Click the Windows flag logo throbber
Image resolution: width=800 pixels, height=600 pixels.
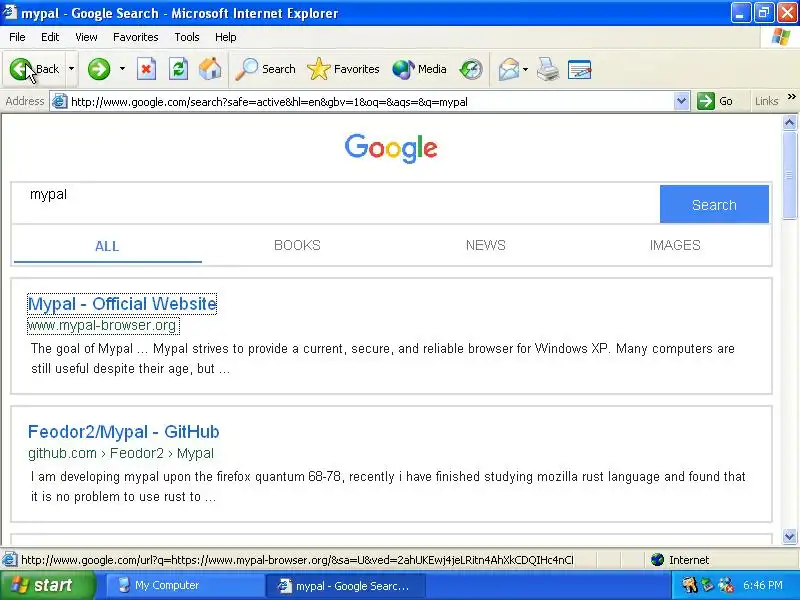click(781, 37)
